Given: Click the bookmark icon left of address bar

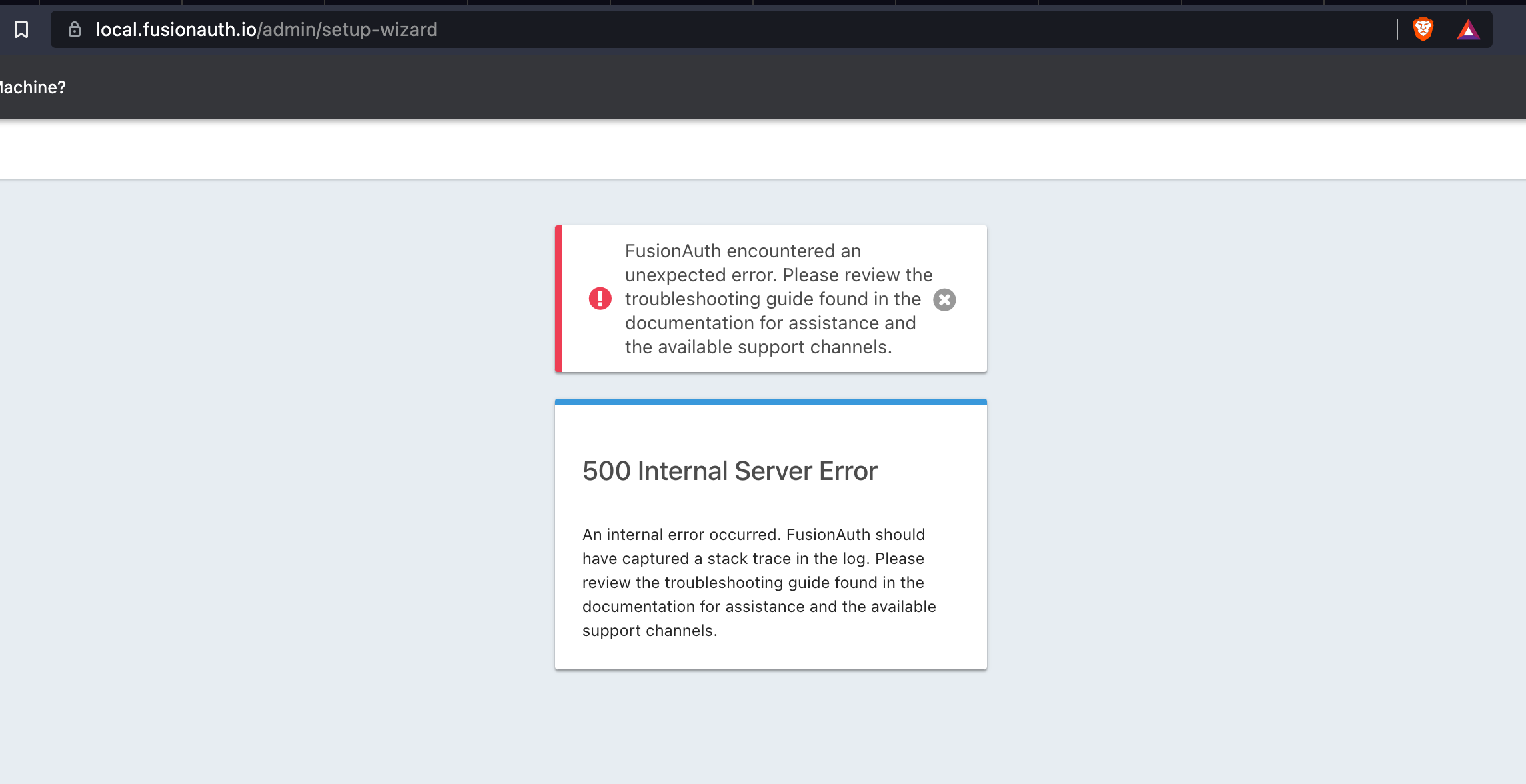Looking at the screenshot, I should click(21, 29).
